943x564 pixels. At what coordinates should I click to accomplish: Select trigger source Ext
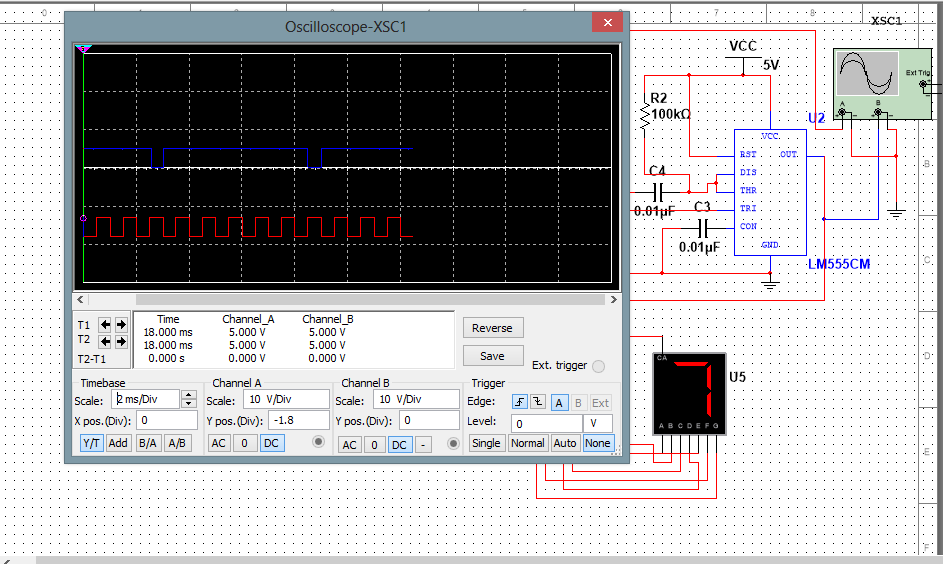click(x=600, y=402)
